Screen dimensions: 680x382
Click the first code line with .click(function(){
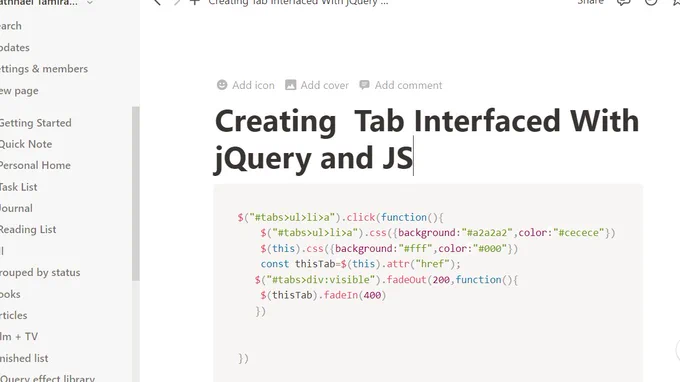(x=340, y=217)
